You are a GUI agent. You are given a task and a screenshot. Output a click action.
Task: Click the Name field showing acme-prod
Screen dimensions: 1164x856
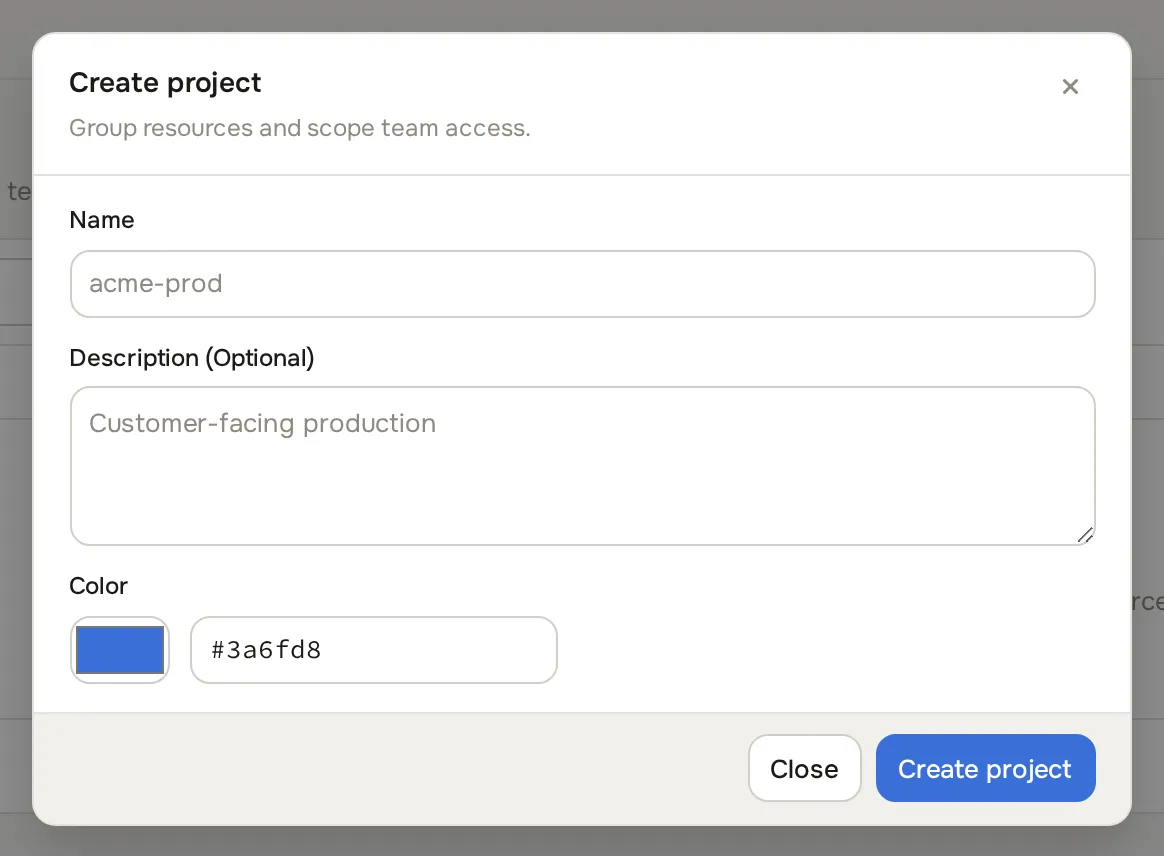point(583,284)
